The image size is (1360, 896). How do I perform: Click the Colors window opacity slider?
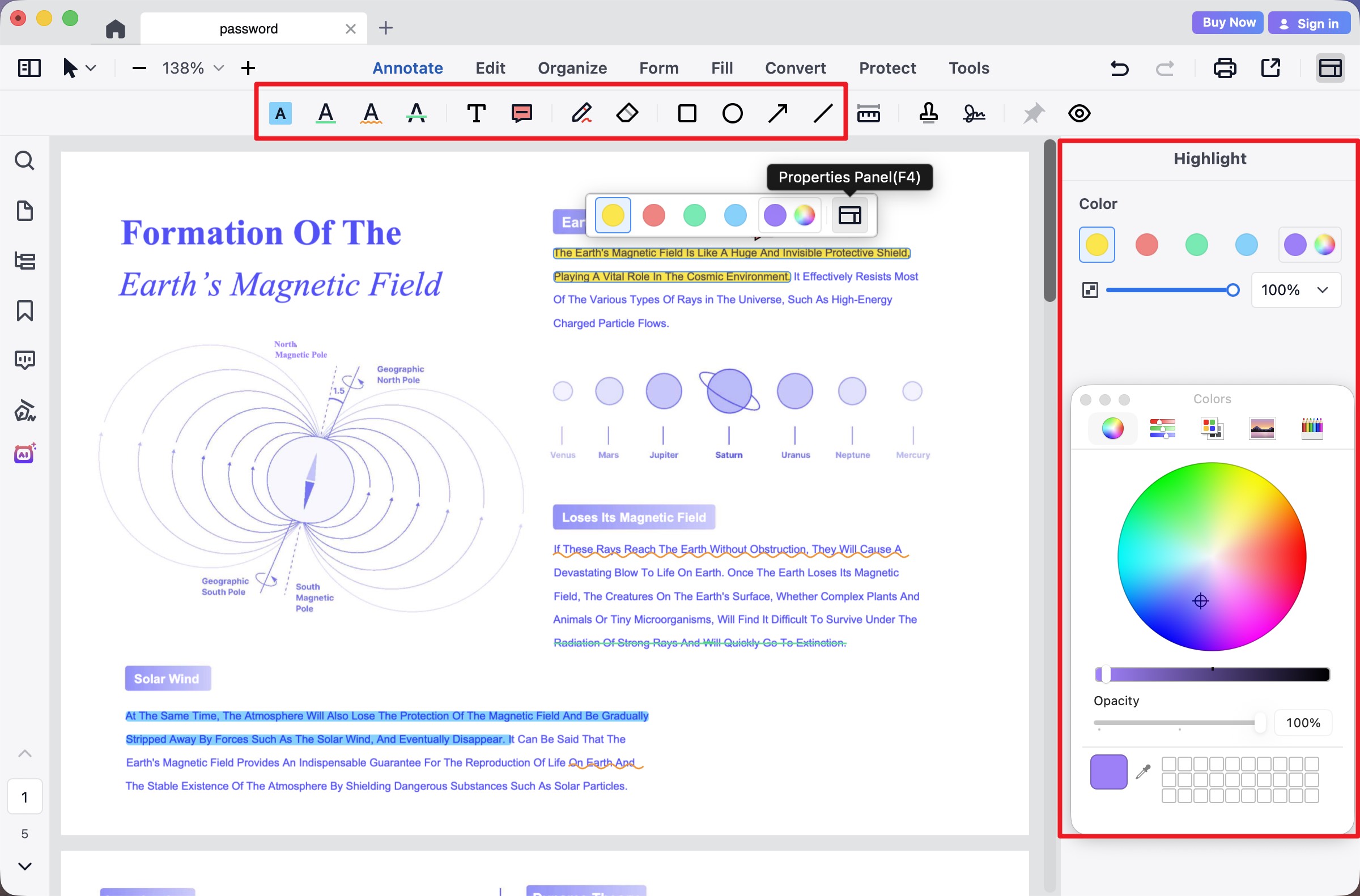pos(1179,723)
